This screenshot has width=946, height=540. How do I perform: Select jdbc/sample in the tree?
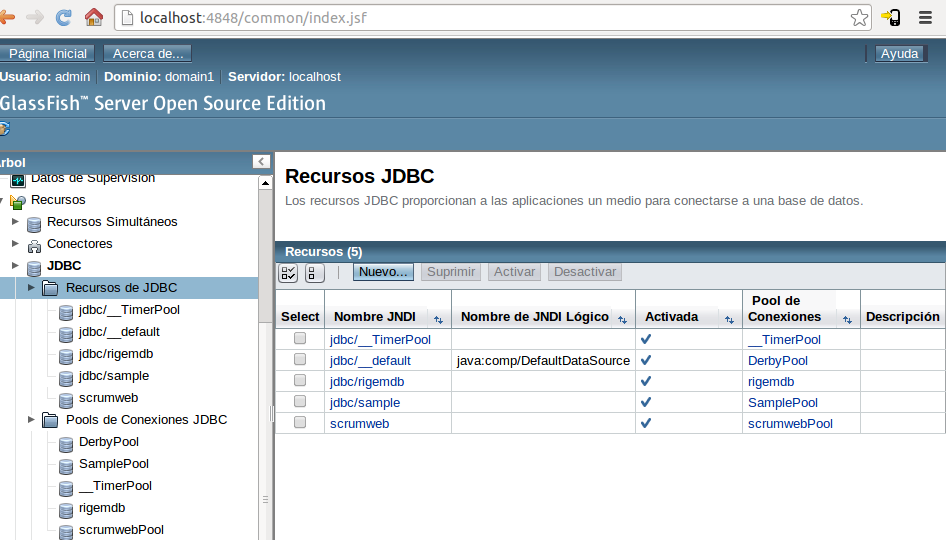(113, 376)
